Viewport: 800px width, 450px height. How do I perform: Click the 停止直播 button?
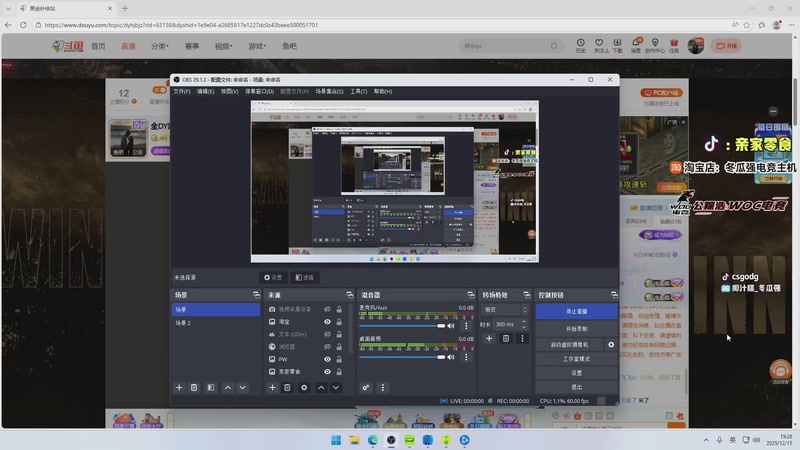(576, 311)
